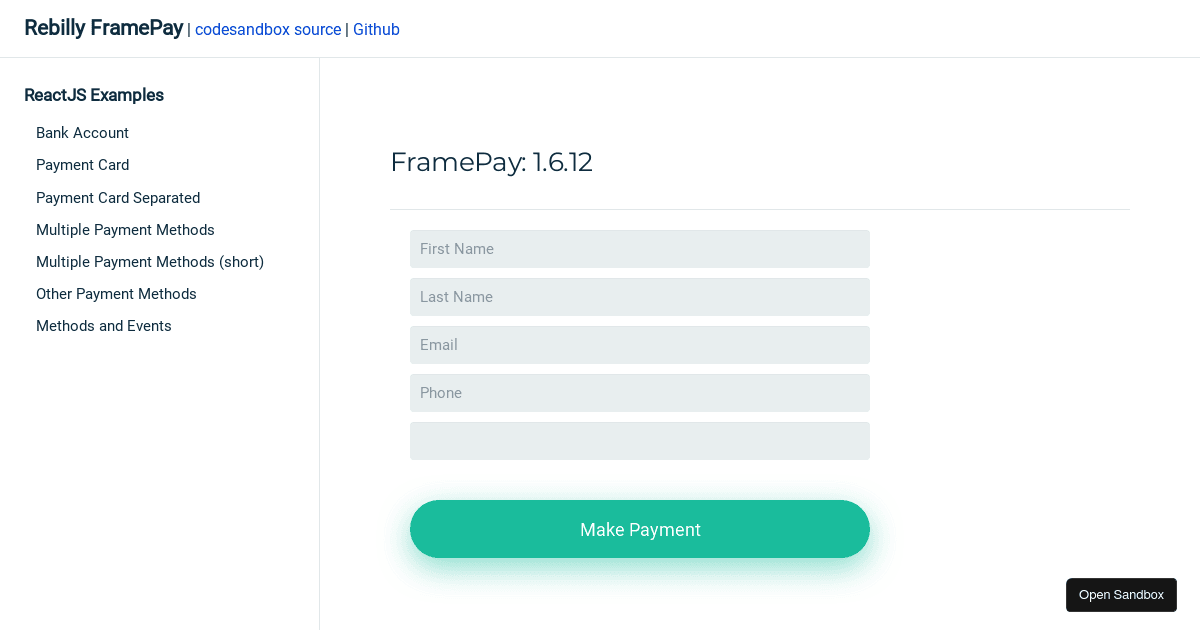1200x630 pixels.
Task: Open the Bank Account example
Action: click(x=82, y=133)
